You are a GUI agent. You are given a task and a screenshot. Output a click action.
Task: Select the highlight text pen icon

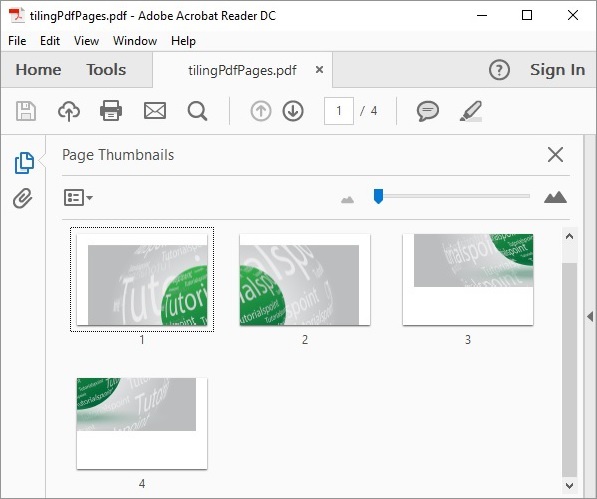tap(471, 111)
